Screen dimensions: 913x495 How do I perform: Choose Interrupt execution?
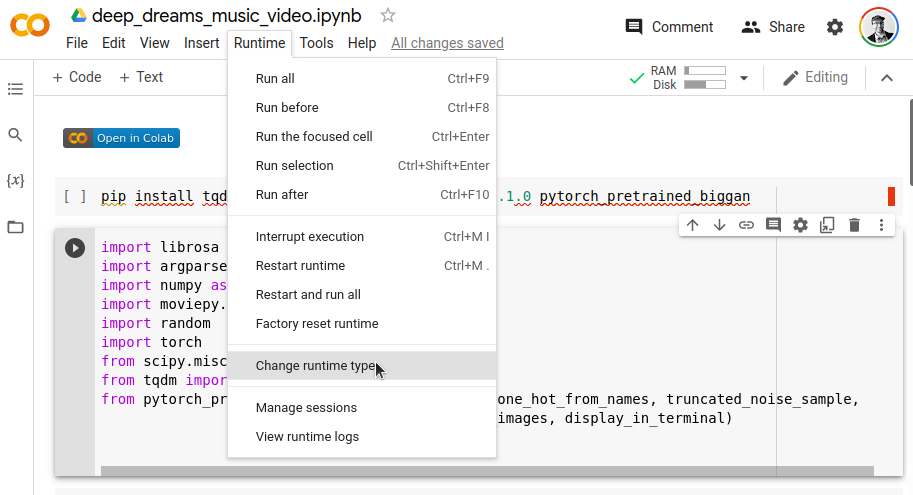[362, 237]
